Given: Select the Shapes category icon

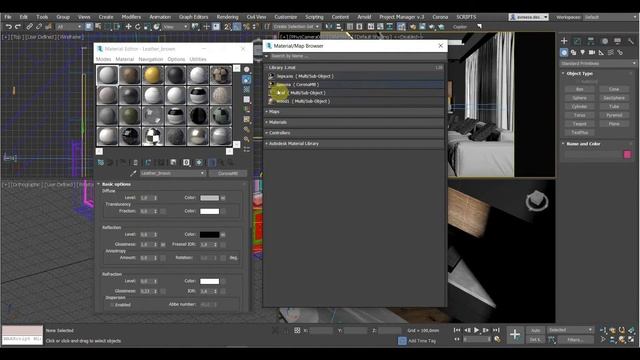Looking at the screenshot, I should pyautogui.click(x=573, y=52).
